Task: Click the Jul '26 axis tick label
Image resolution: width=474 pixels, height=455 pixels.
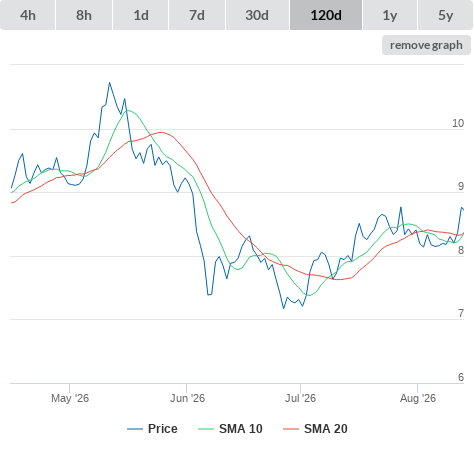Action: tap(300, 398)
